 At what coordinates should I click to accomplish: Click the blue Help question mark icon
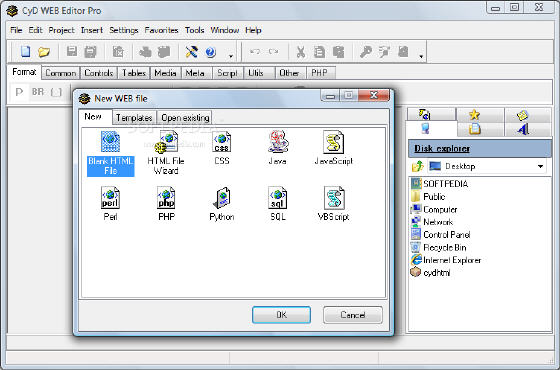pyautogui.click(x=211, y=52)
